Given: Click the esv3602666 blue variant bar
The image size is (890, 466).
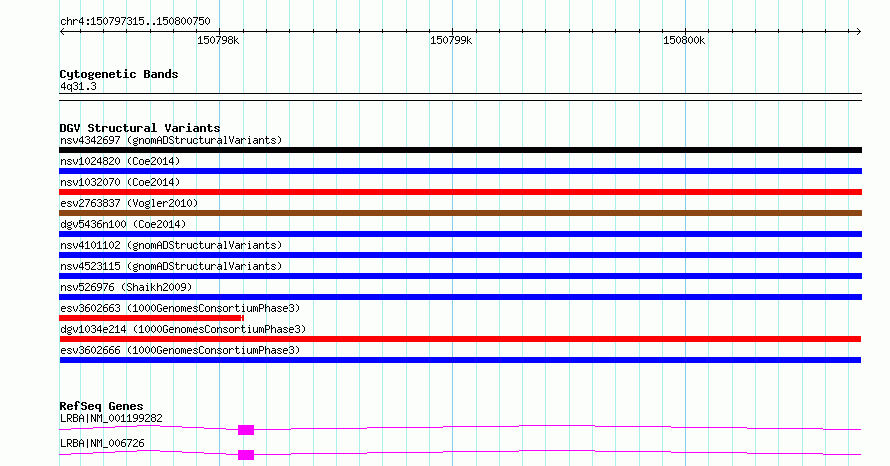Looking at the screenshot, I should point(460,360).
